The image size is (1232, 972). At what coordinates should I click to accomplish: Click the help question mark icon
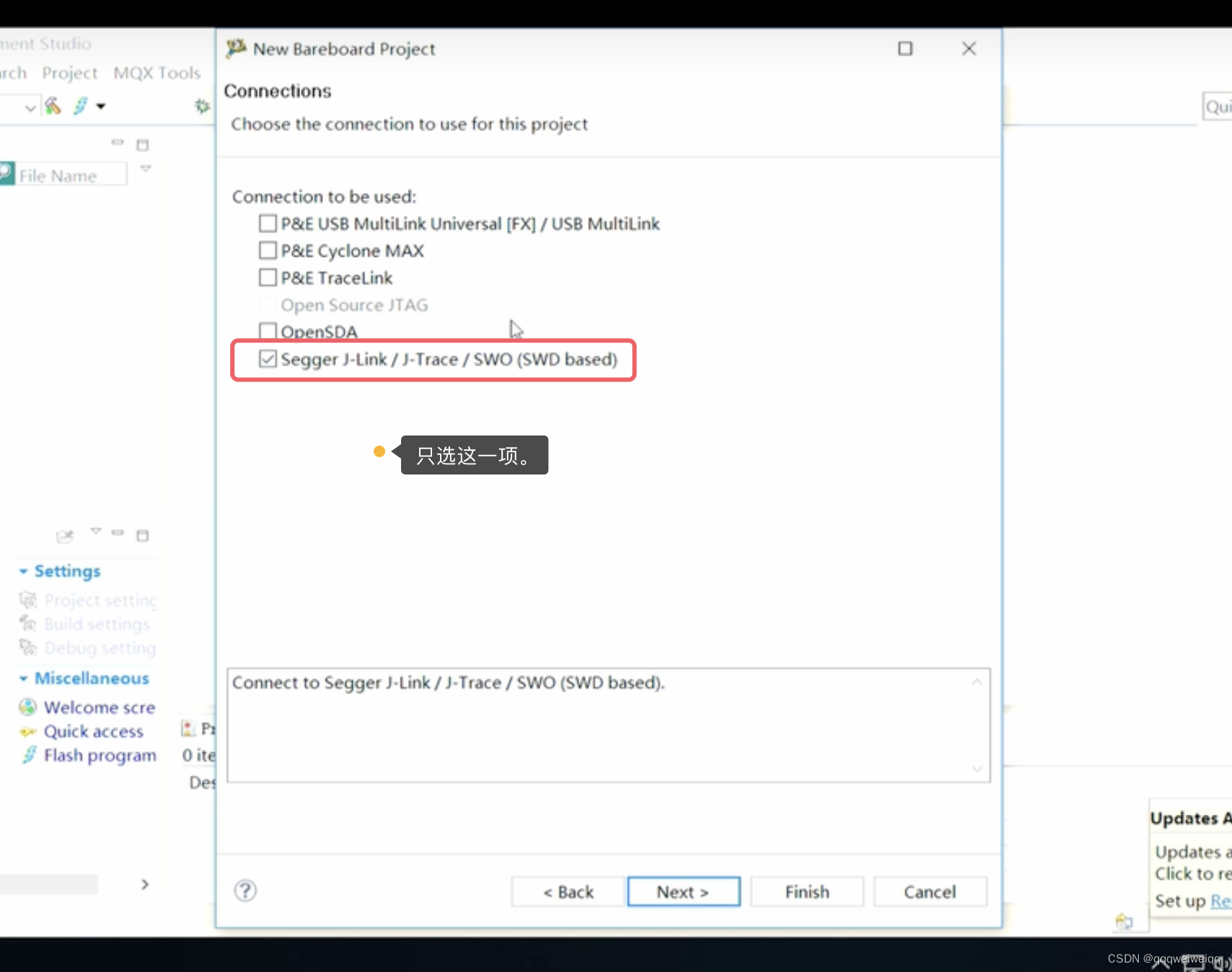coord(245,891)
